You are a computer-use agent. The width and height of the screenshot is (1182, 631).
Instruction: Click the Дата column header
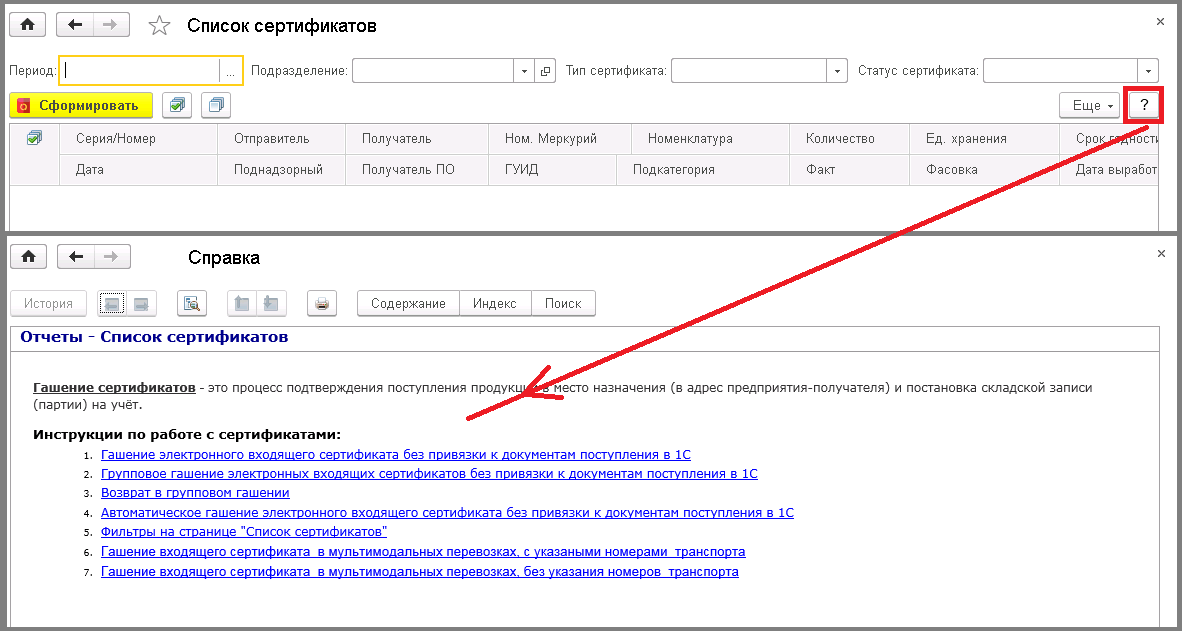[138, 170]
